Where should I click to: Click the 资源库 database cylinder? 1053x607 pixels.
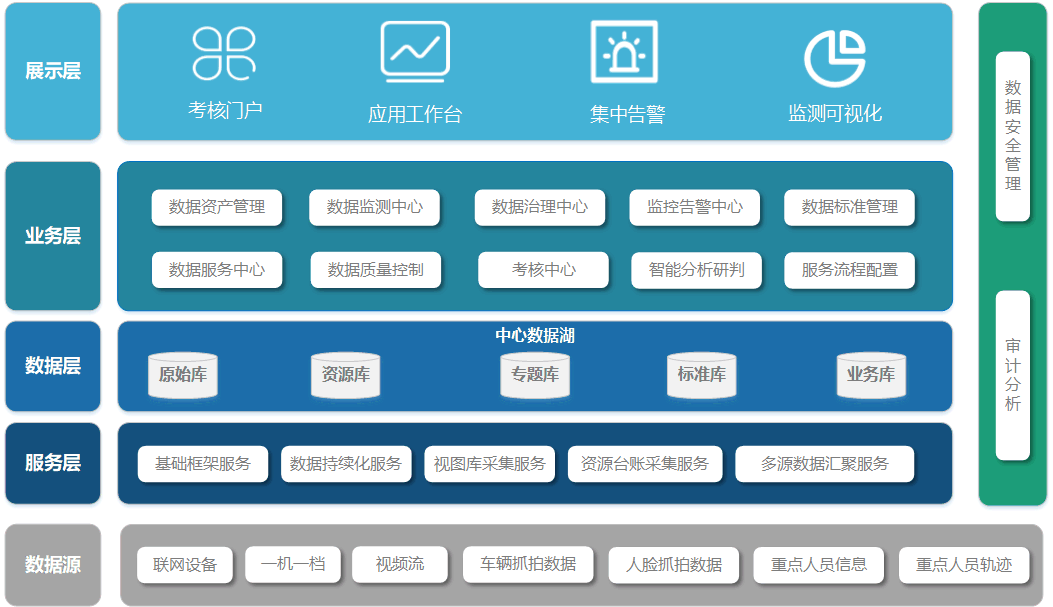pyautogui.click(x=346, y=375)
